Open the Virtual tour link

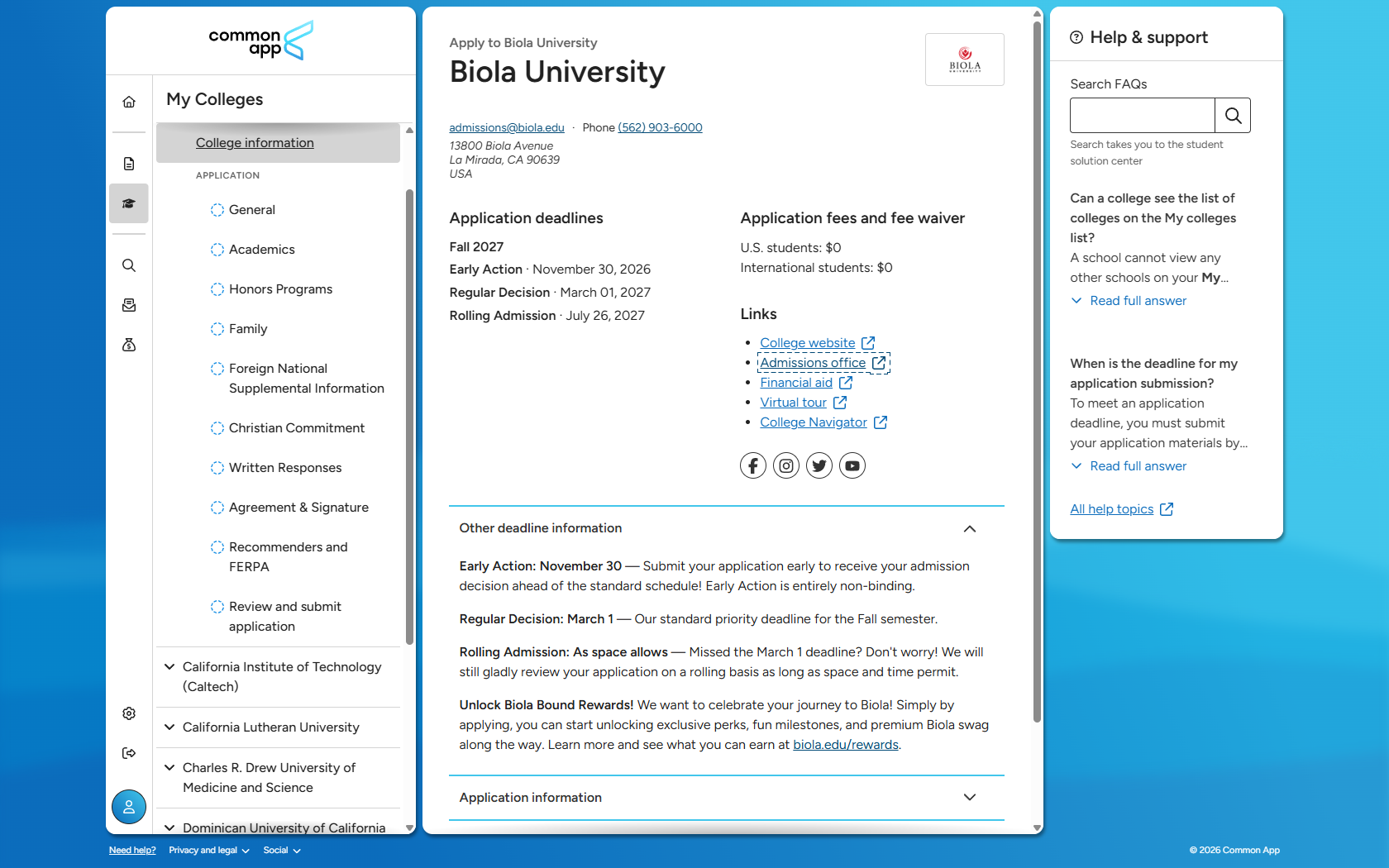pyautogui.click(x=803, y=403)
